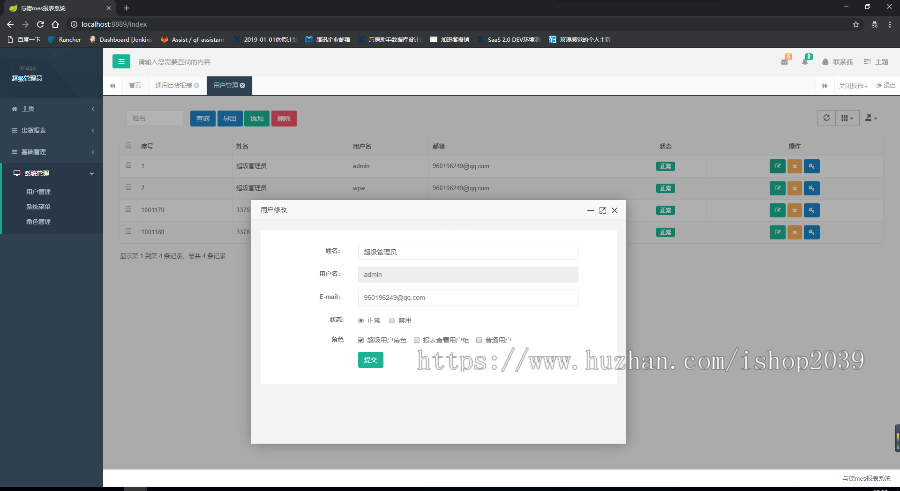Click the browser home icon
Image resolution: width=900 pixels, height=491 pixels.
pos(55,24)
